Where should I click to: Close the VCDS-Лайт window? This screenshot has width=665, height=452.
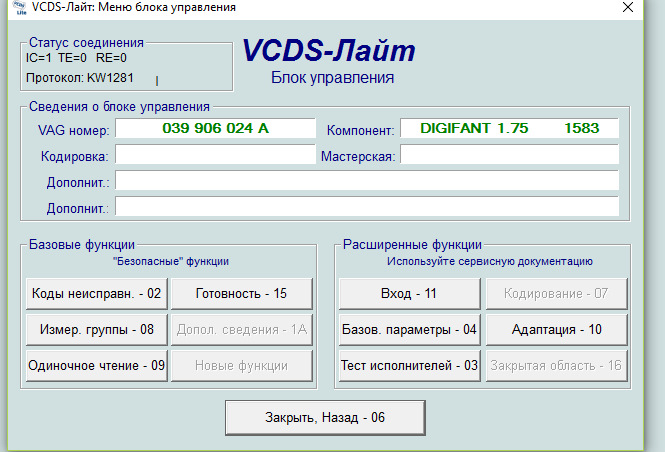pos(628,7)
